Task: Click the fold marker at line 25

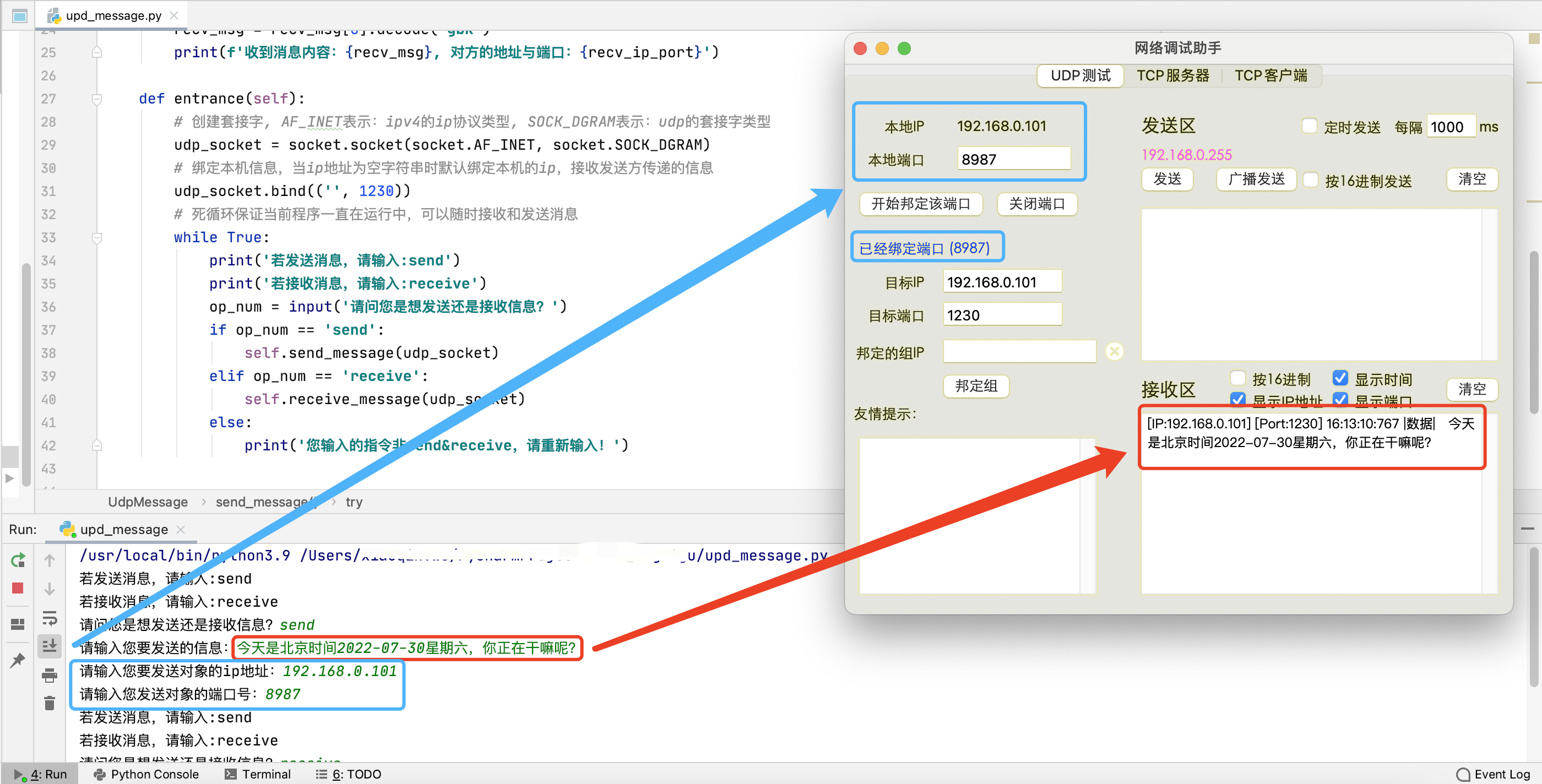Action: click(96, 53)
